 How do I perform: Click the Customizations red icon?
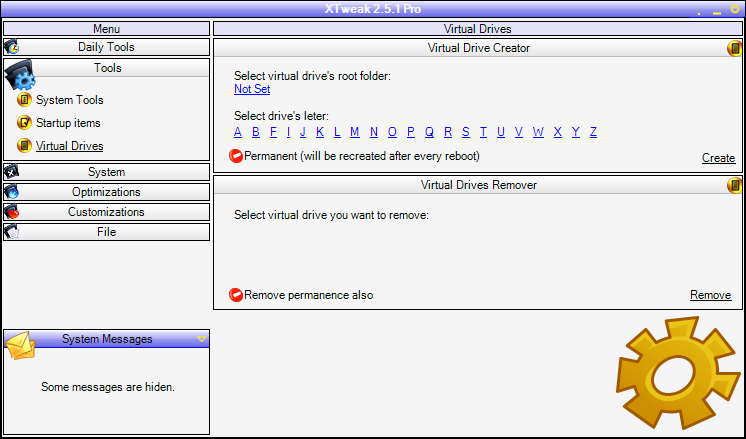point(11,211)
